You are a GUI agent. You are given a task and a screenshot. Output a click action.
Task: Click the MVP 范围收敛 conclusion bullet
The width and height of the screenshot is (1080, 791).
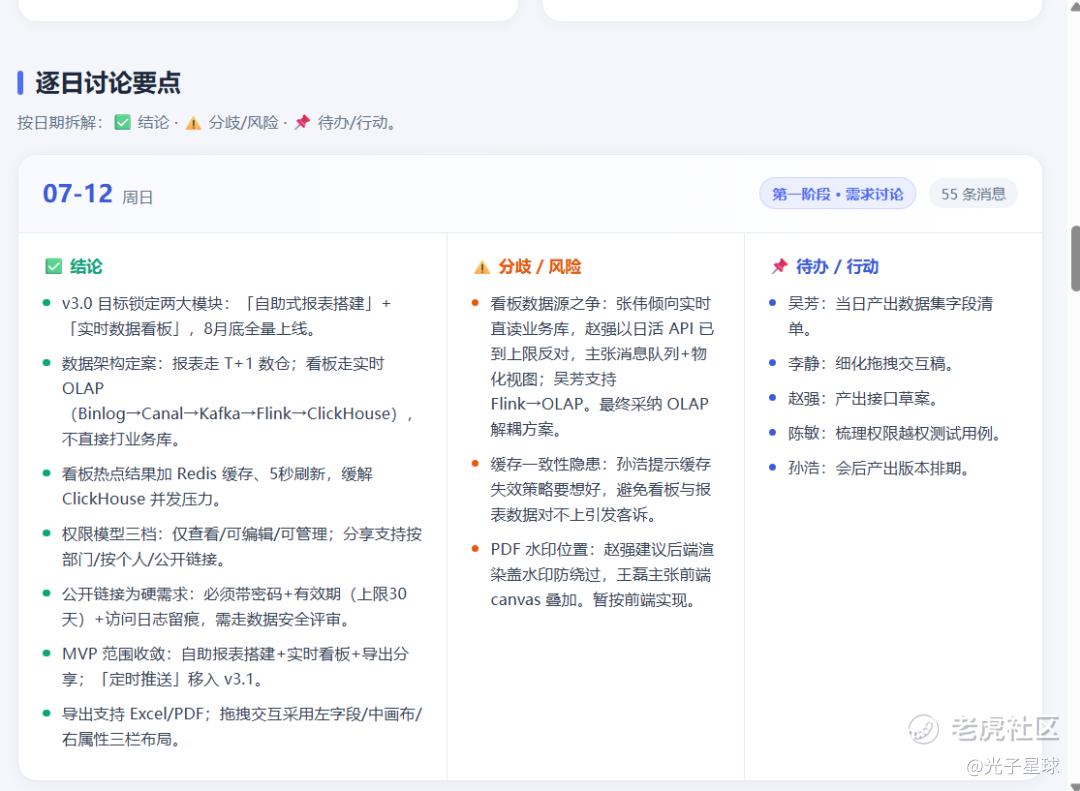235,666
